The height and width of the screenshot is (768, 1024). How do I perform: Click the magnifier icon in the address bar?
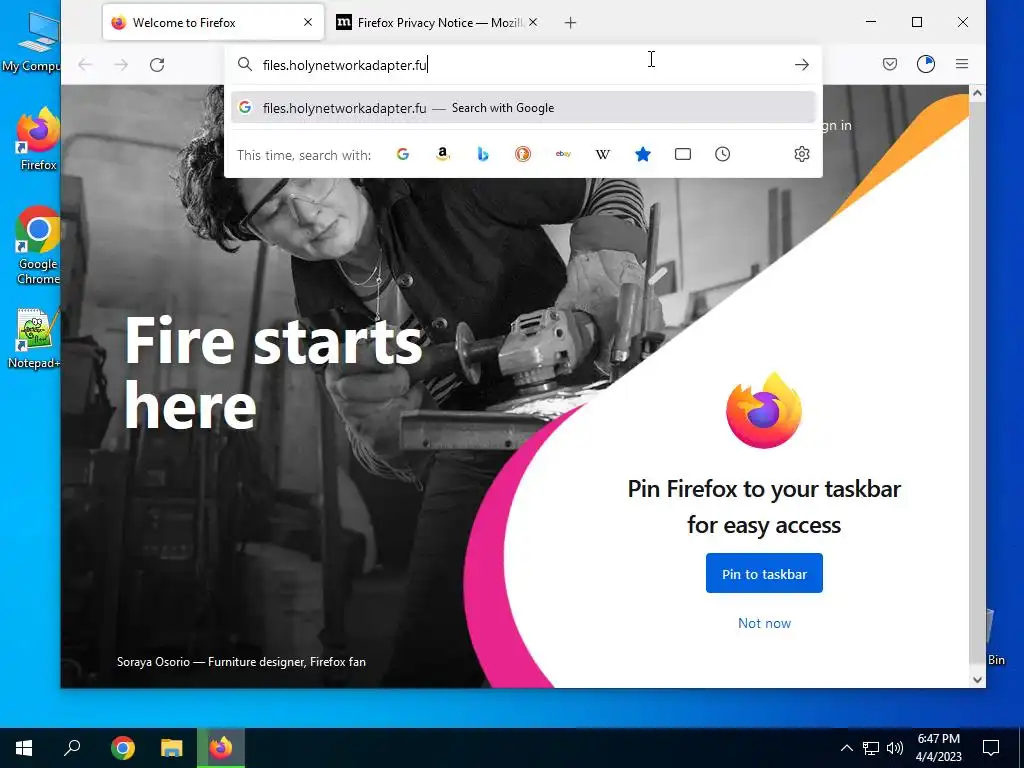[x=245, y=64]
